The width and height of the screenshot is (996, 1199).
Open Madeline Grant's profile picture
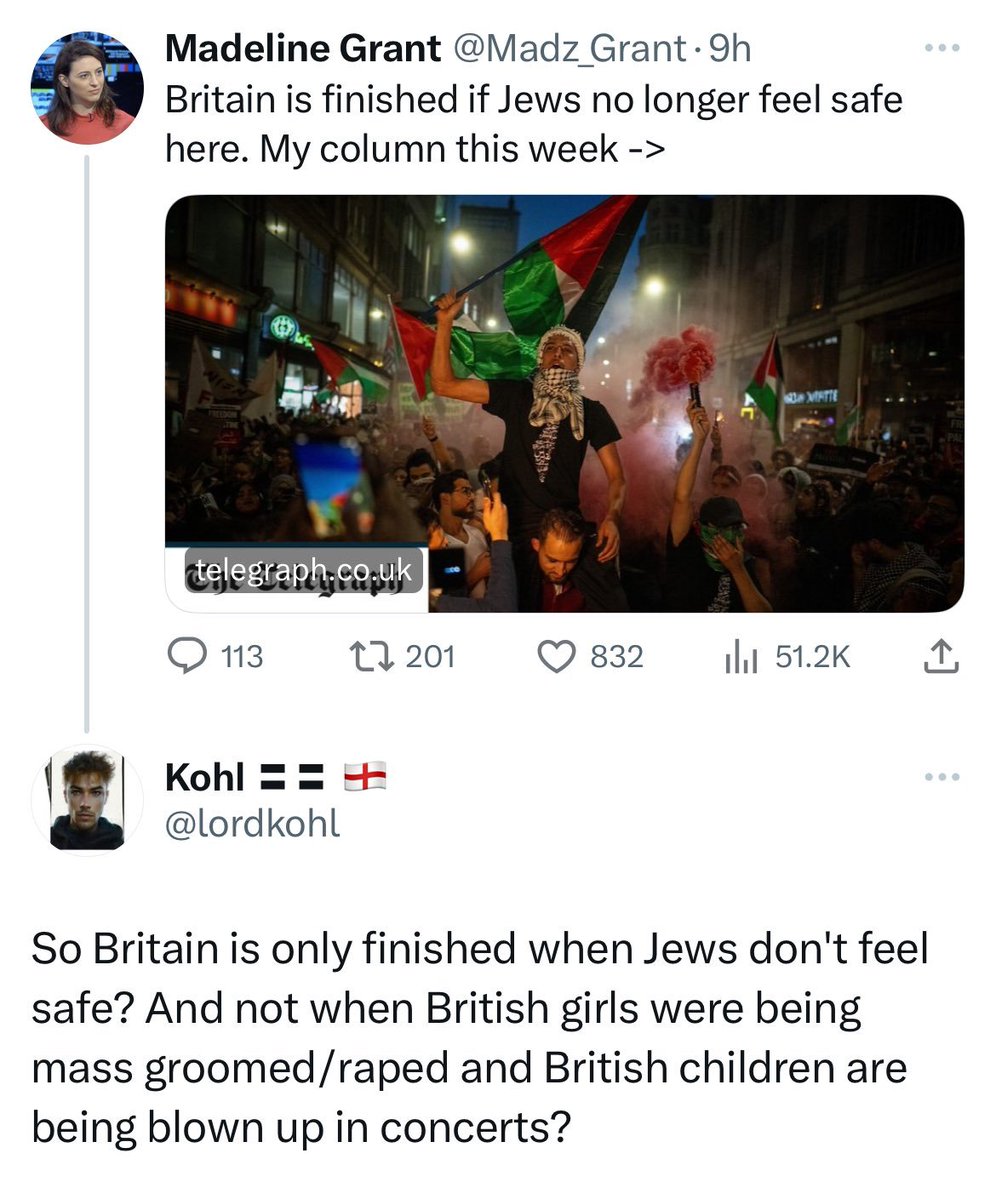87,89
